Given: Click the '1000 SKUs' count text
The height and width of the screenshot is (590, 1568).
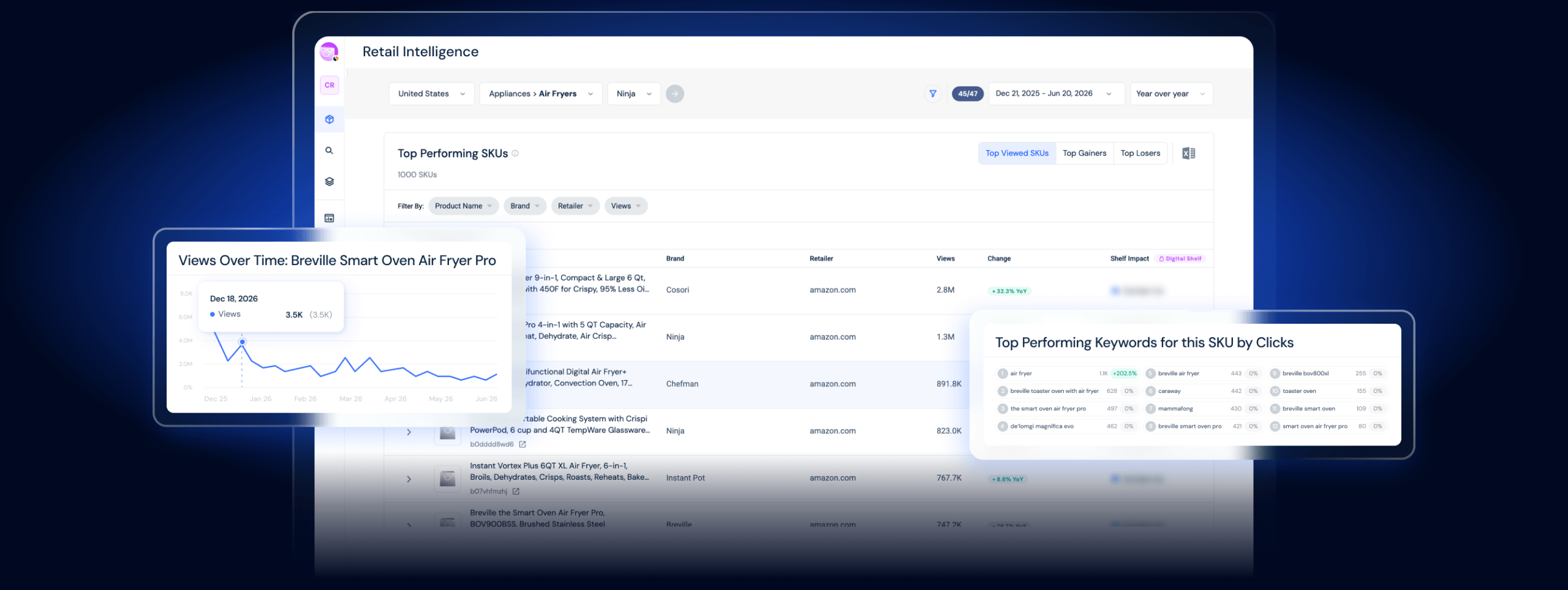Looking at the screenshot, I should 417,175.
